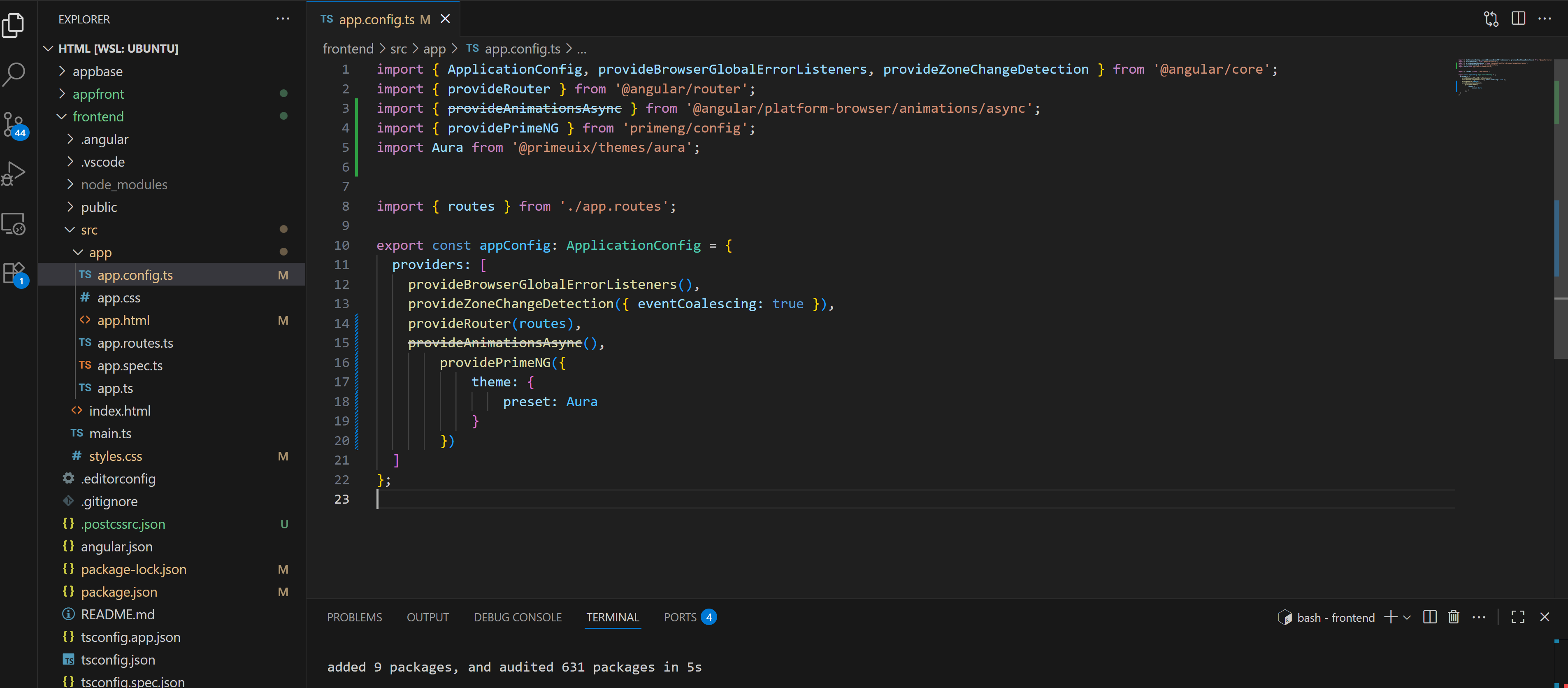Open Explorer views and more actions menu
The height and width of the screenshot is (688, 1568).
click(x=283, y=19)
